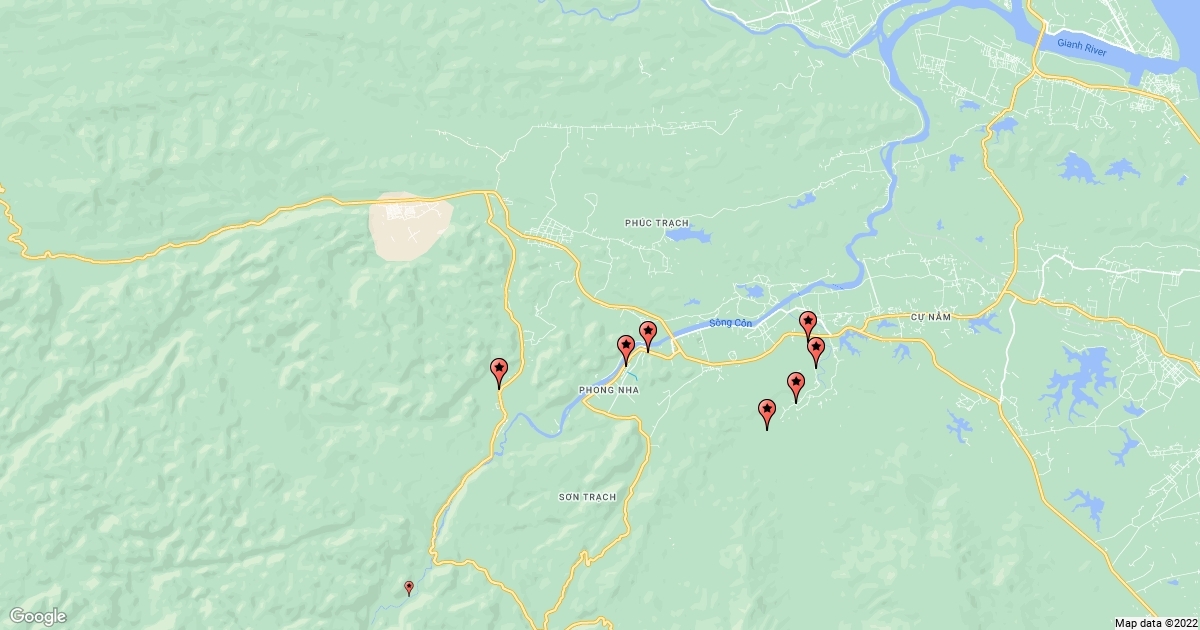The image size is (1200, 630).
Task: Click the small red marker near the Google logo
Action: tap(408, 588)
